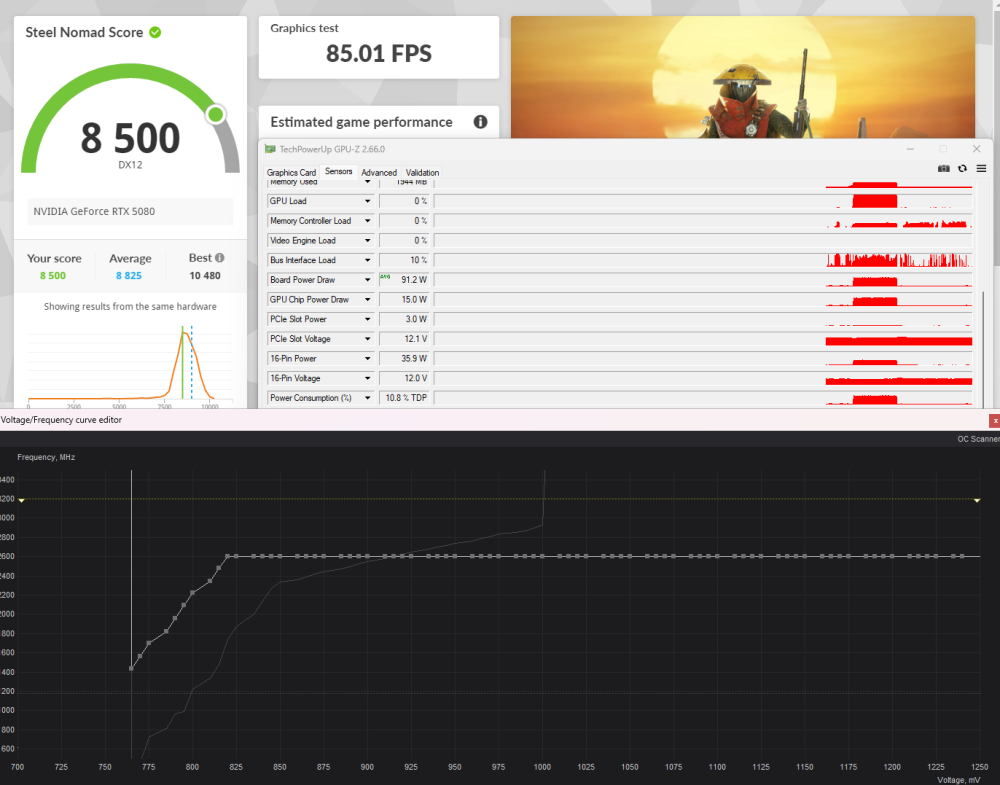The image size is (1000, 785).
Task: Click the info icon next to Best score
Action: coord(219,258)
